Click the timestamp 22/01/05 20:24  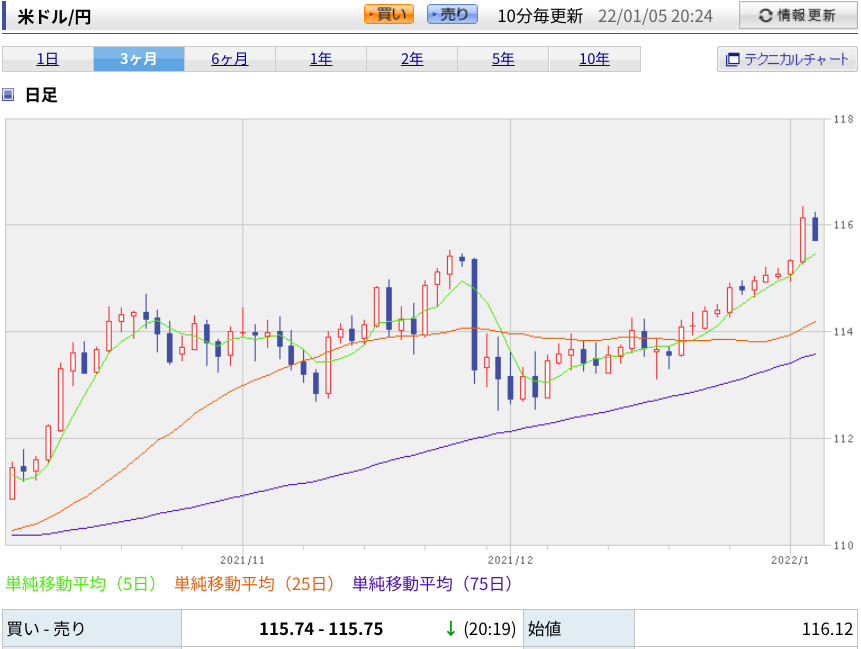(x=655, y=16)
